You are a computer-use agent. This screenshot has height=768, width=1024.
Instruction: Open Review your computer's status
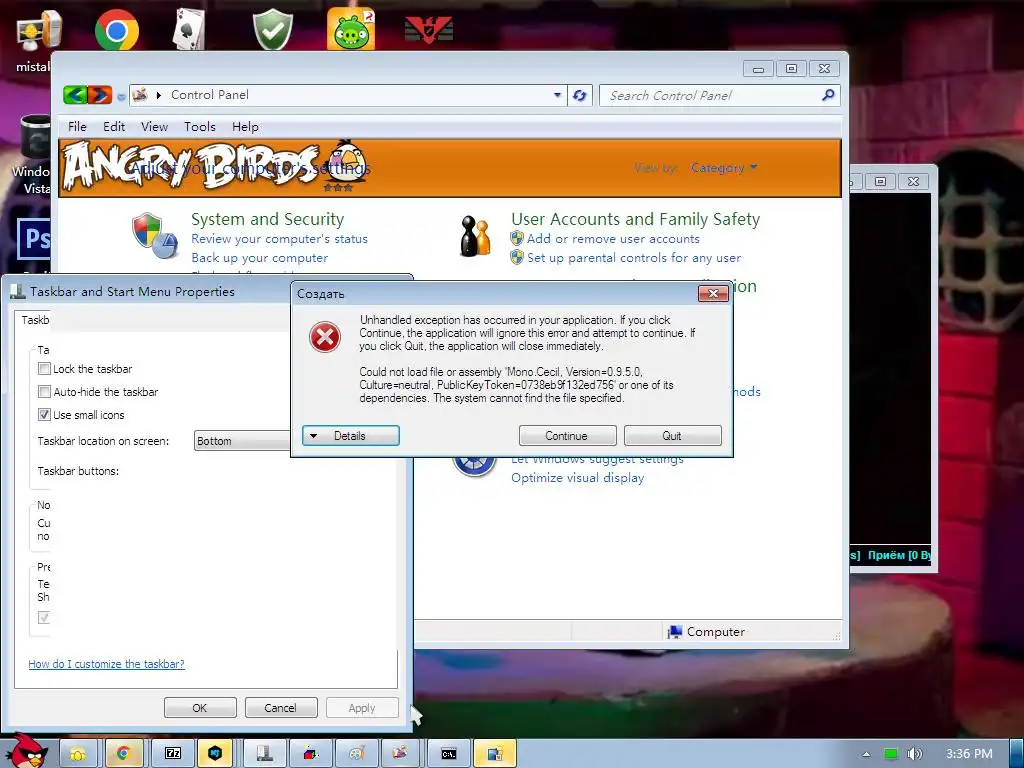click(280, 239)
